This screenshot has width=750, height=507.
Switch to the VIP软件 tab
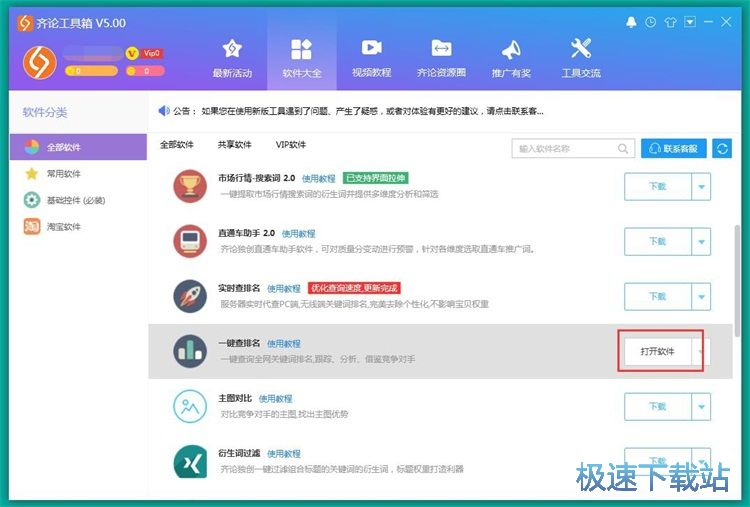click(290, 144)
